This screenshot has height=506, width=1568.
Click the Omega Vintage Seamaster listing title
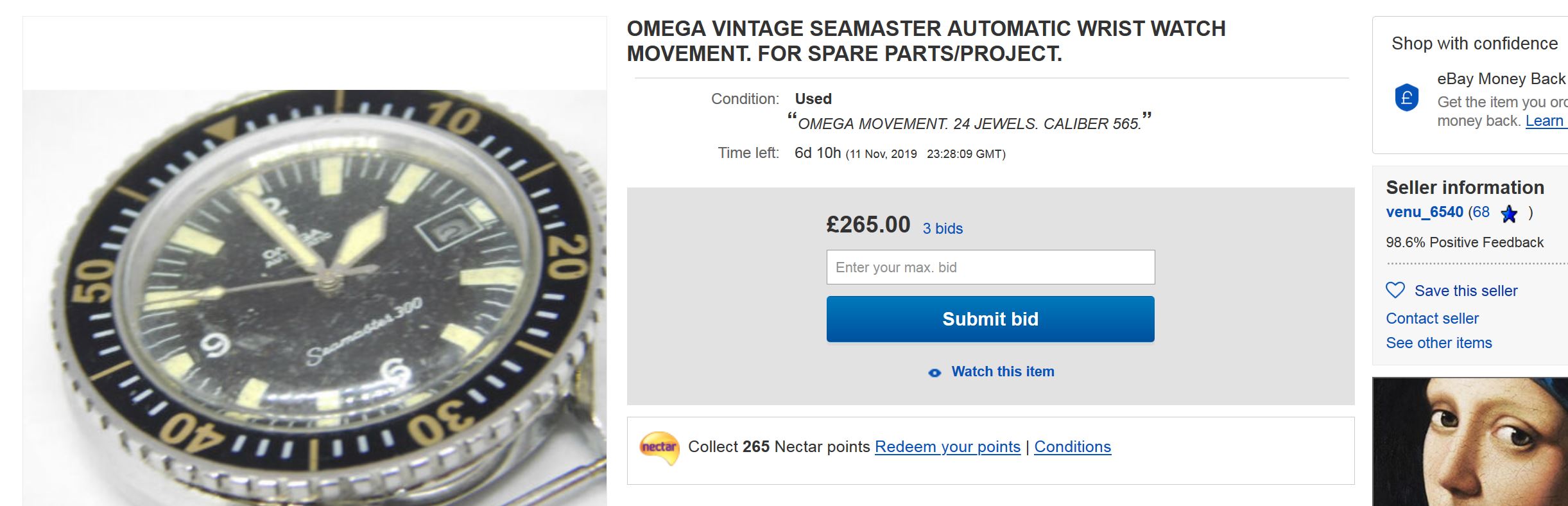click(926, 41)
